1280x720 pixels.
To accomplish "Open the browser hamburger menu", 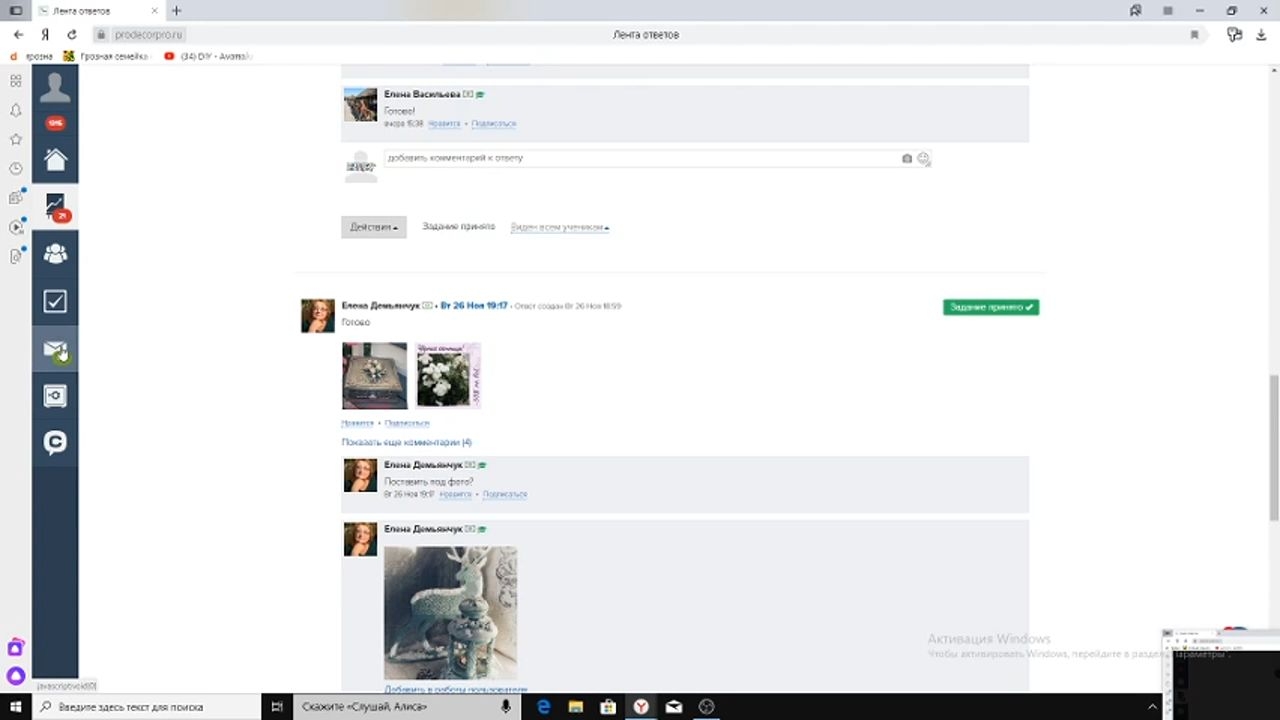I will coord(1167,10).
